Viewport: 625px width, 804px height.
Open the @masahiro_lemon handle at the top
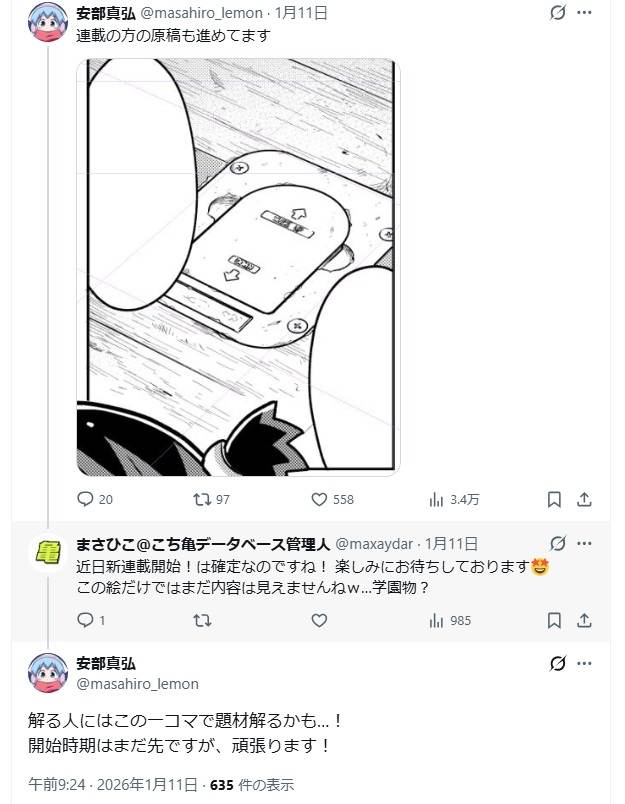201,13
